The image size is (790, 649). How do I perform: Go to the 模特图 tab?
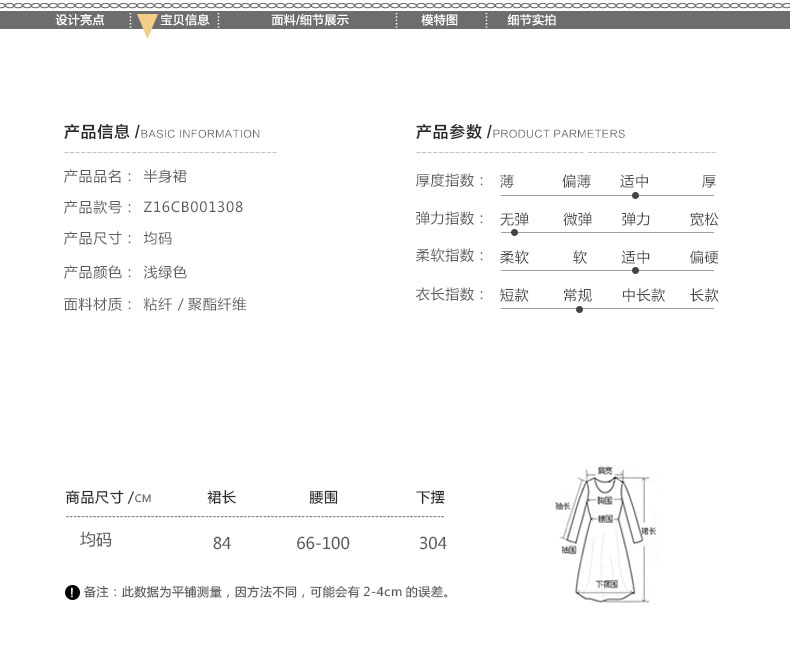tap(439, 20)
